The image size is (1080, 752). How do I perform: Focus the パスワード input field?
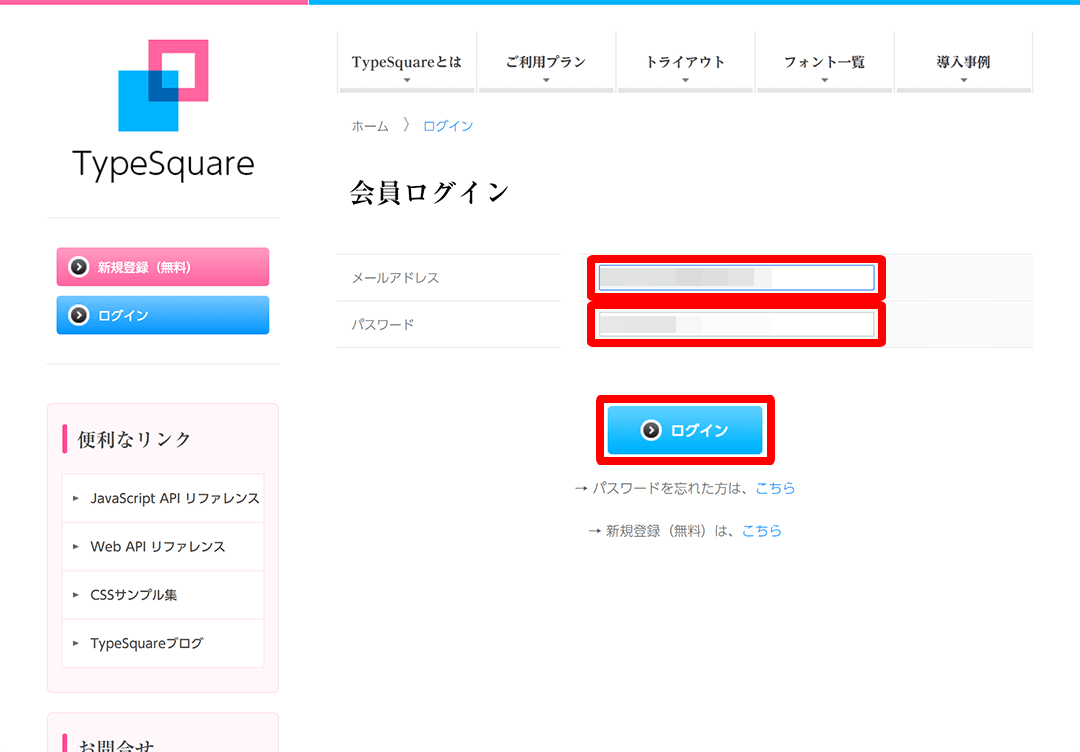[x=736, y=324]
